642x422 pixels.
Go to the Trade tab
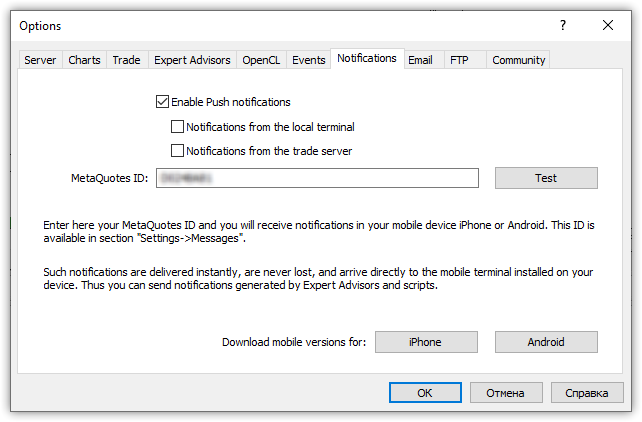pos(126,60)
